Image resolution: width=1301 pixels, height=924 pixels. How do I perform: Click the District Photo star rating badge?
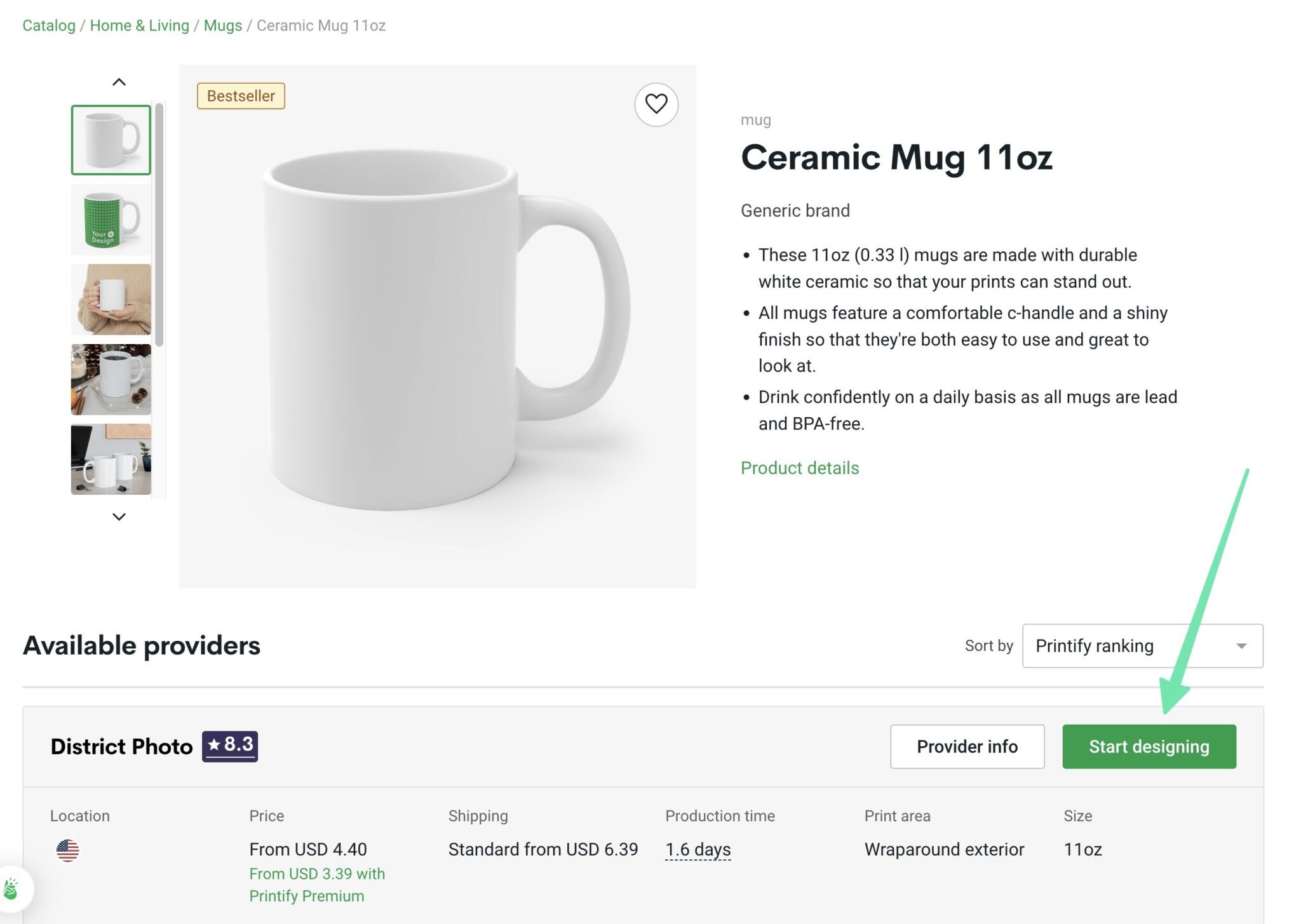click(229, 746)
